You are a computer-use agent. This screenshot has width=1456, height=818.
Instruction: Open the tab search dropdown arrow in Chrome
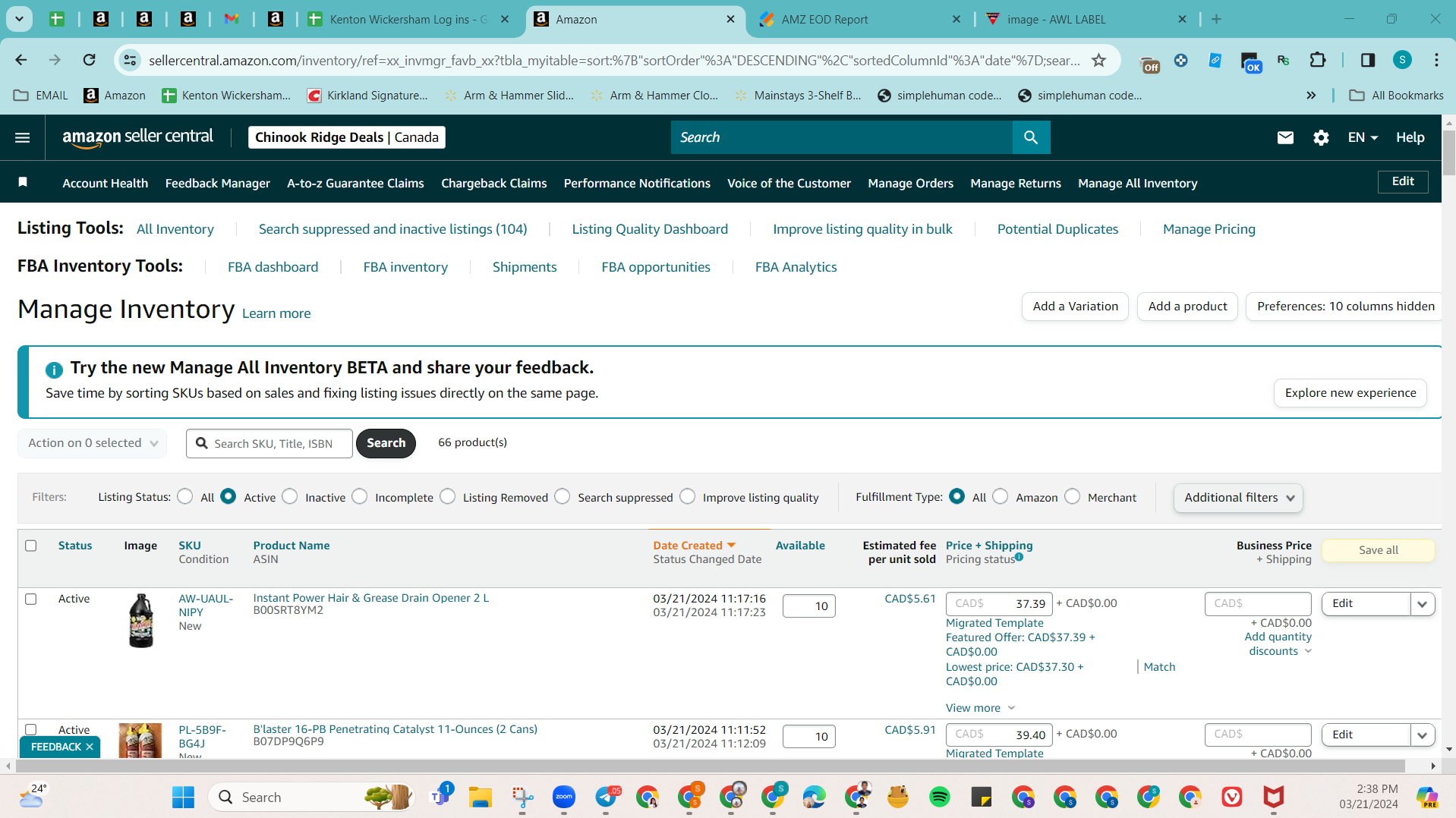[19, 19]
